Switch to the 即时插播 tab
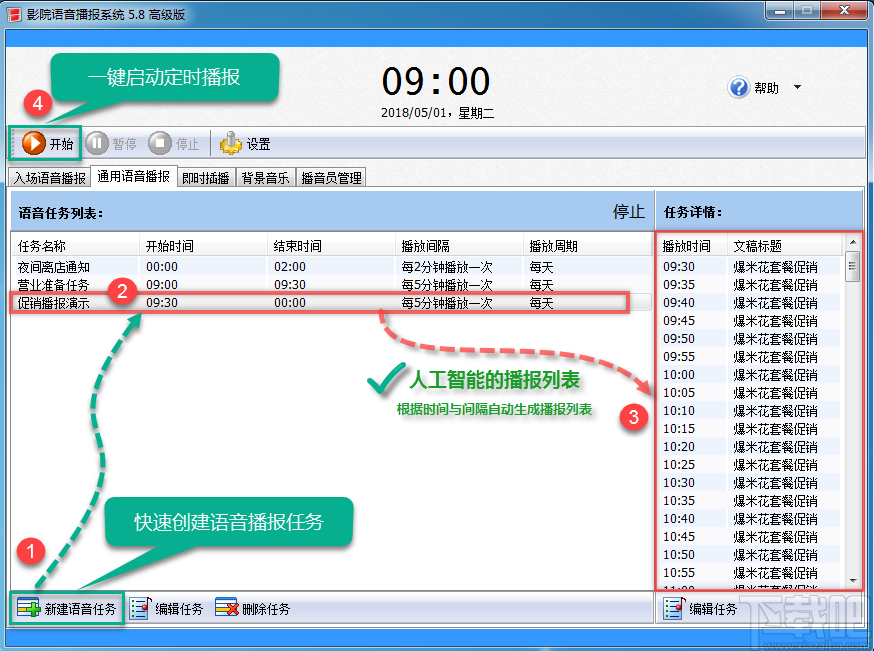This screenshot has width=874, height=651. pyautogui.click(x=206, y=178)
